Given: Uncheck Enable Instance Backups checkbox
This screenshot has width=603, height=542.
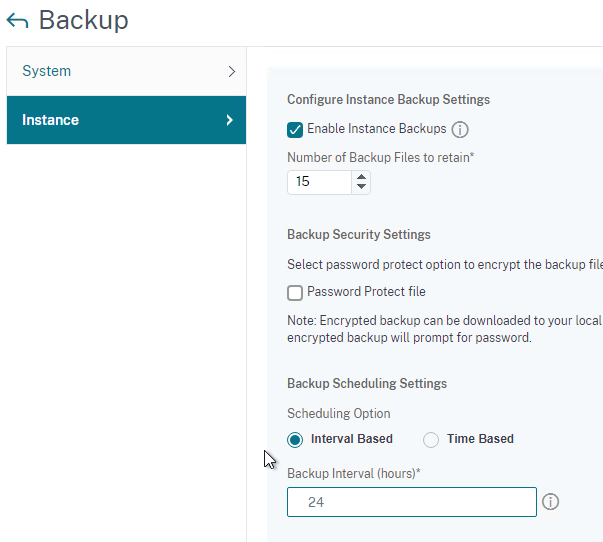Looking at the screenshot, I should 295,130.
